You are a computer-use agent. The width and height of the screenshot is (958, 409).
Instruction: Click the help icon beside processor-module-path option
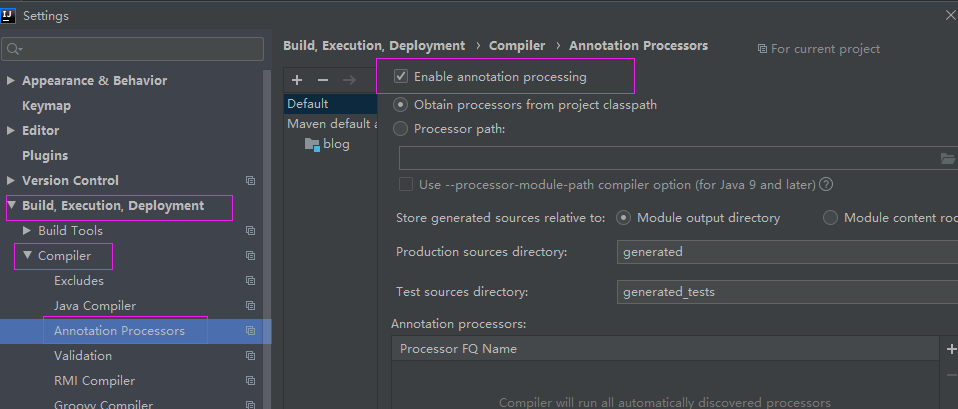coord(826,184)
